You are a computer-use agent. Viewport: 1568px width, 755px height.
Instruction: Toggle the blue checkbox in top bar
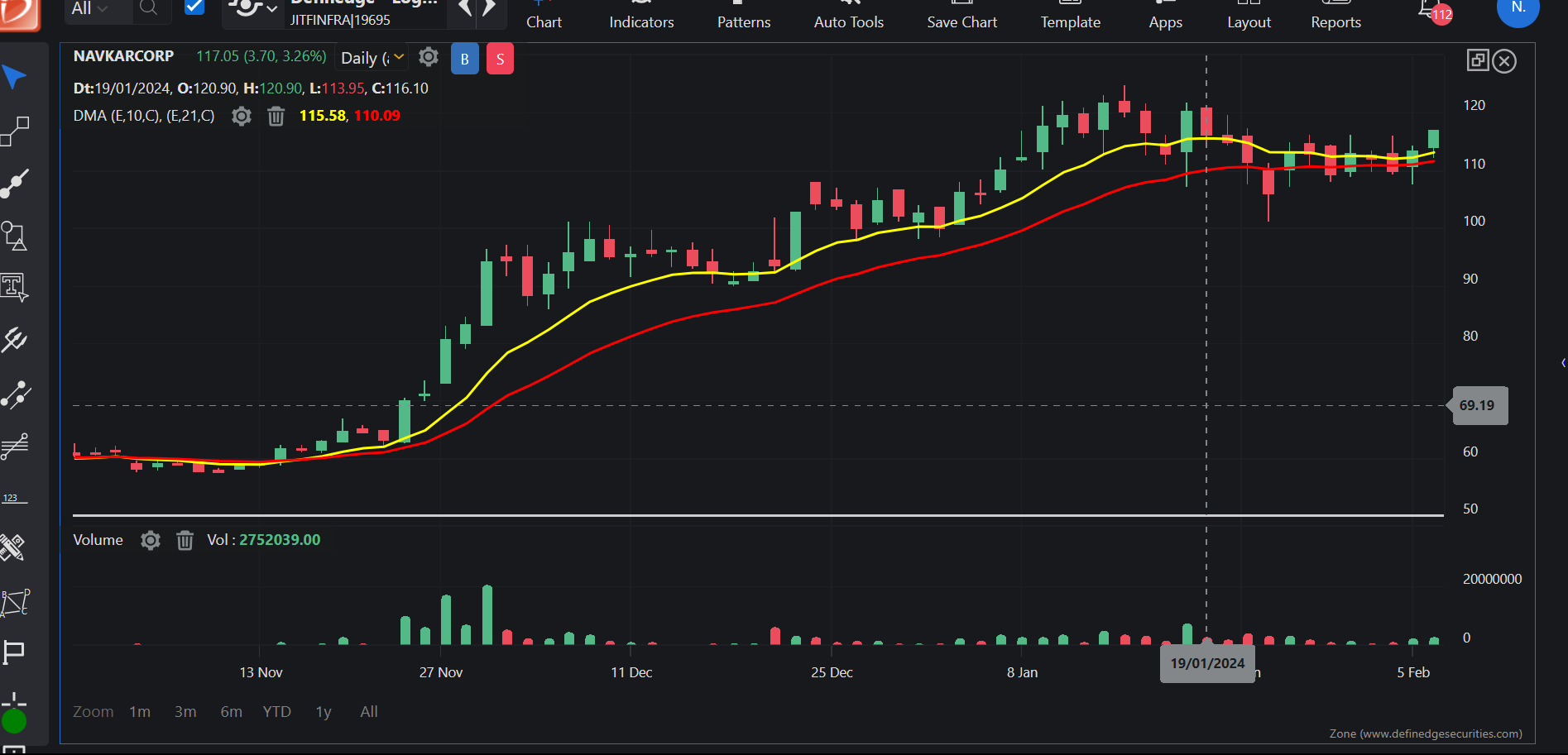point(194,7)
